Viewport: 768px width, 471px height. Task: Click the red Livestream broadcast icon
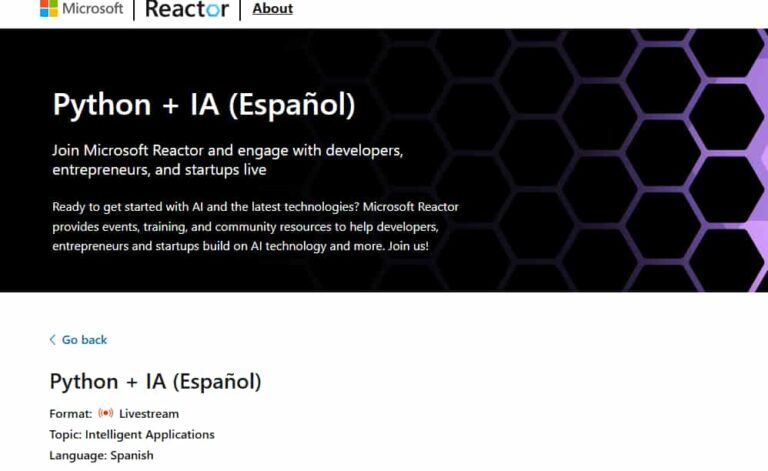(x=105, y=413)
